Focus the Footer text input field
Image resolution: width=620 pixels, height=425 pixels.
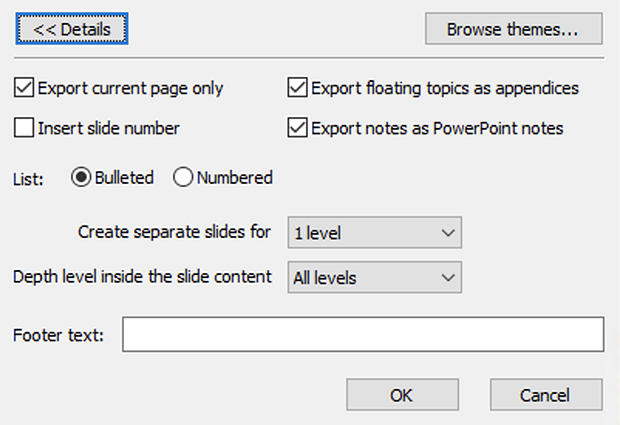363,335
